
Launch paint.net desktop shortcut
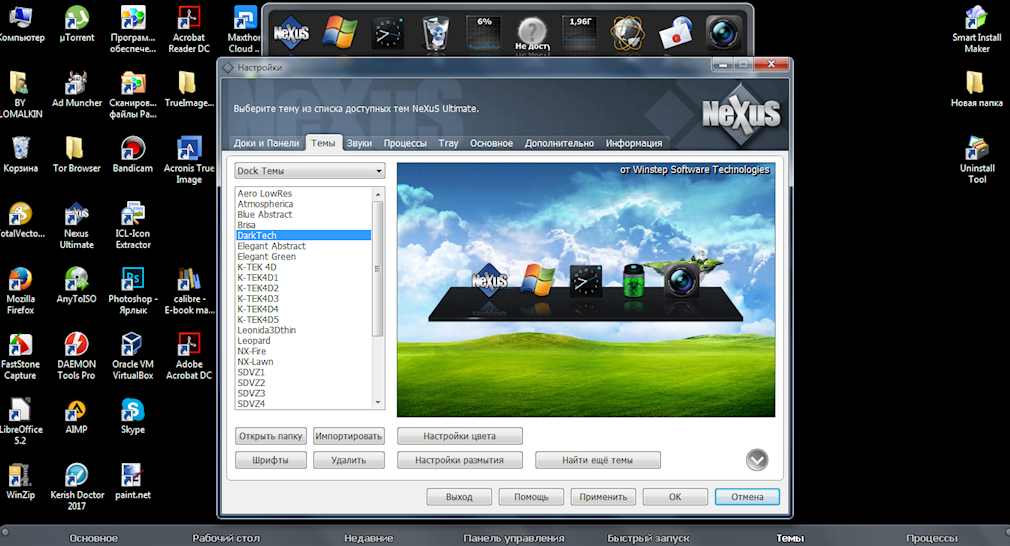pos(133,481)
